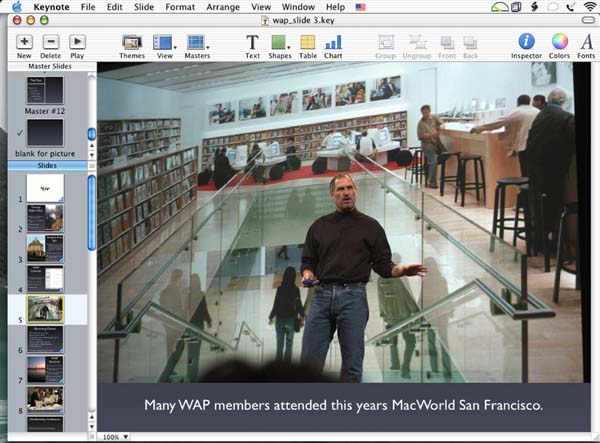The image size is (600, 443).
Task: Open the Themes chooser
Action: [131, 42]
